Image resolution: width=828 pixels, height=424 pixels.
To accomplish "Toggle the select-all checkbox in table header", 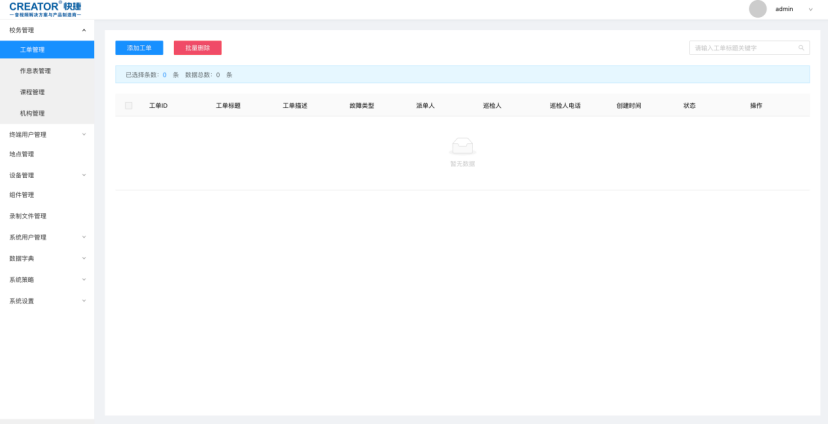I will (x=129, y=105).
